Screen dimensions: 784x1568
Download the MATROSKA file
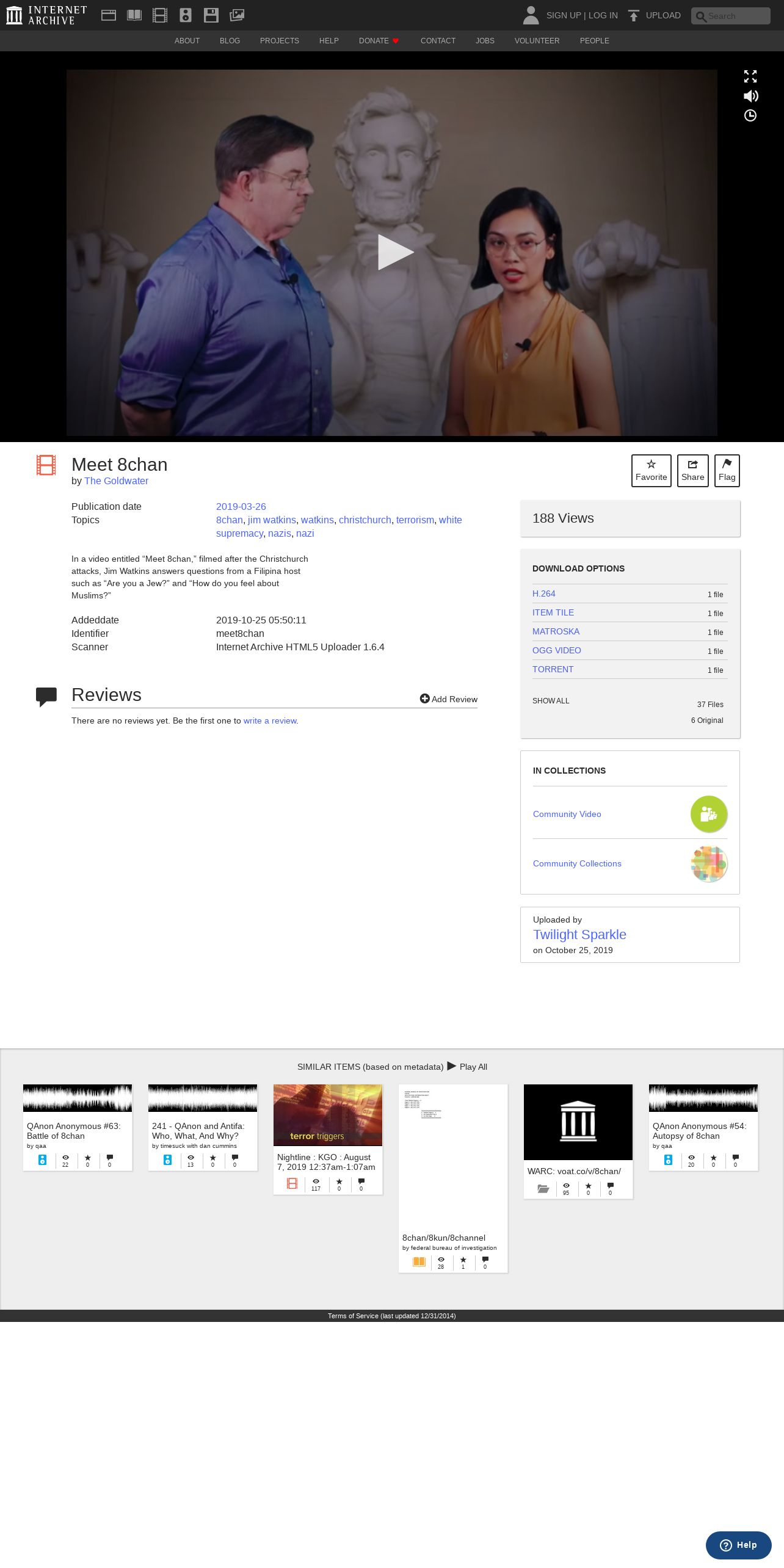pyautogui.click(x=556, y=631)
